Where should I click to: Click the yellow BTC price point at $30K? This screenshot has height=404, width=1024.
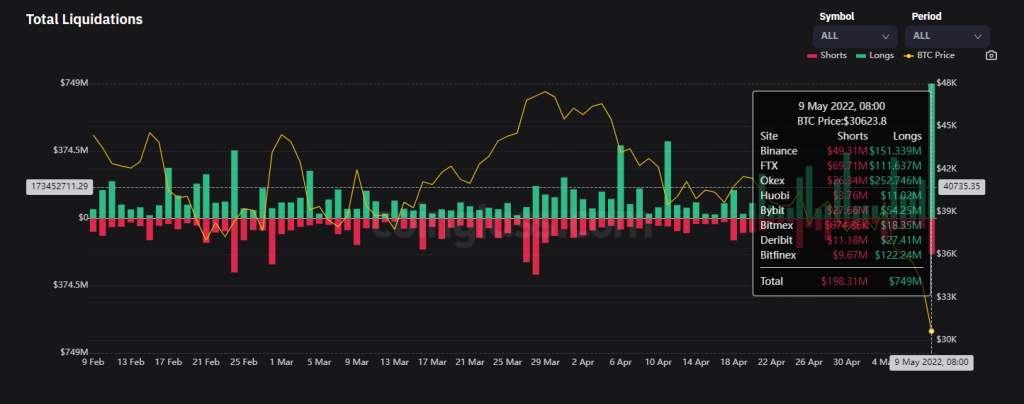pos(932,331)
